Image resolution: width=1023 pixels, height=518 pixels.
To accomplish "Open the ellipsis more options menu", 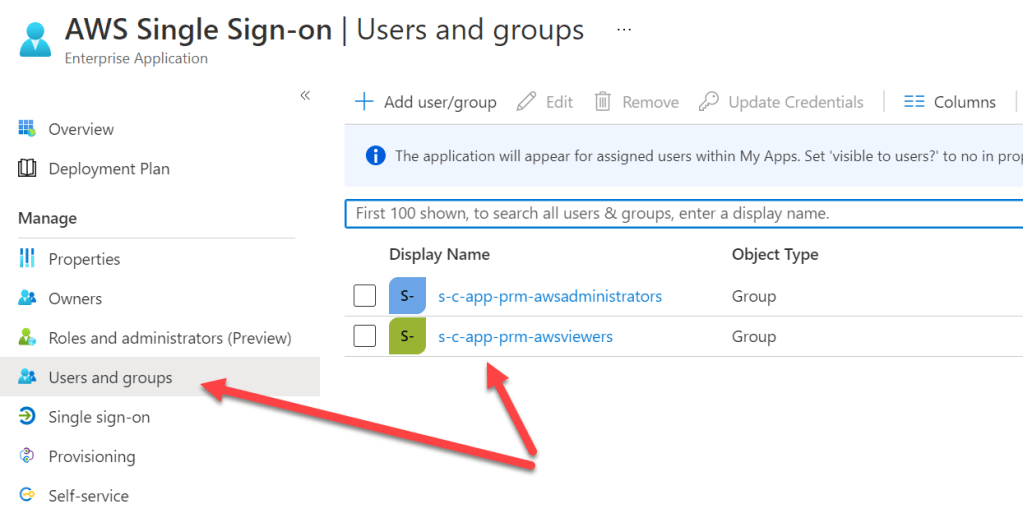I will [624, 30].
